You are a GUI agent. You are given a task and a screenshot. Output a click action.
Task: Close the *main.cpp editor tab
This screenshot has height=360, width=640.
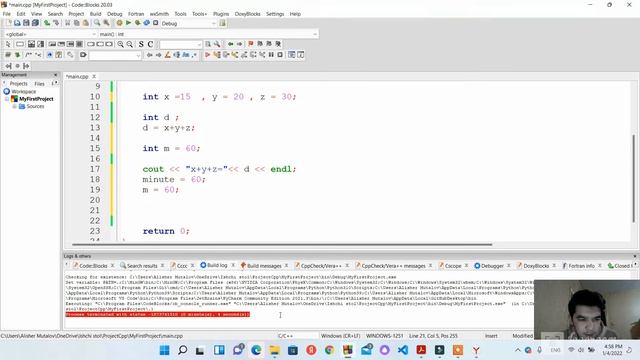coord(94,77)
